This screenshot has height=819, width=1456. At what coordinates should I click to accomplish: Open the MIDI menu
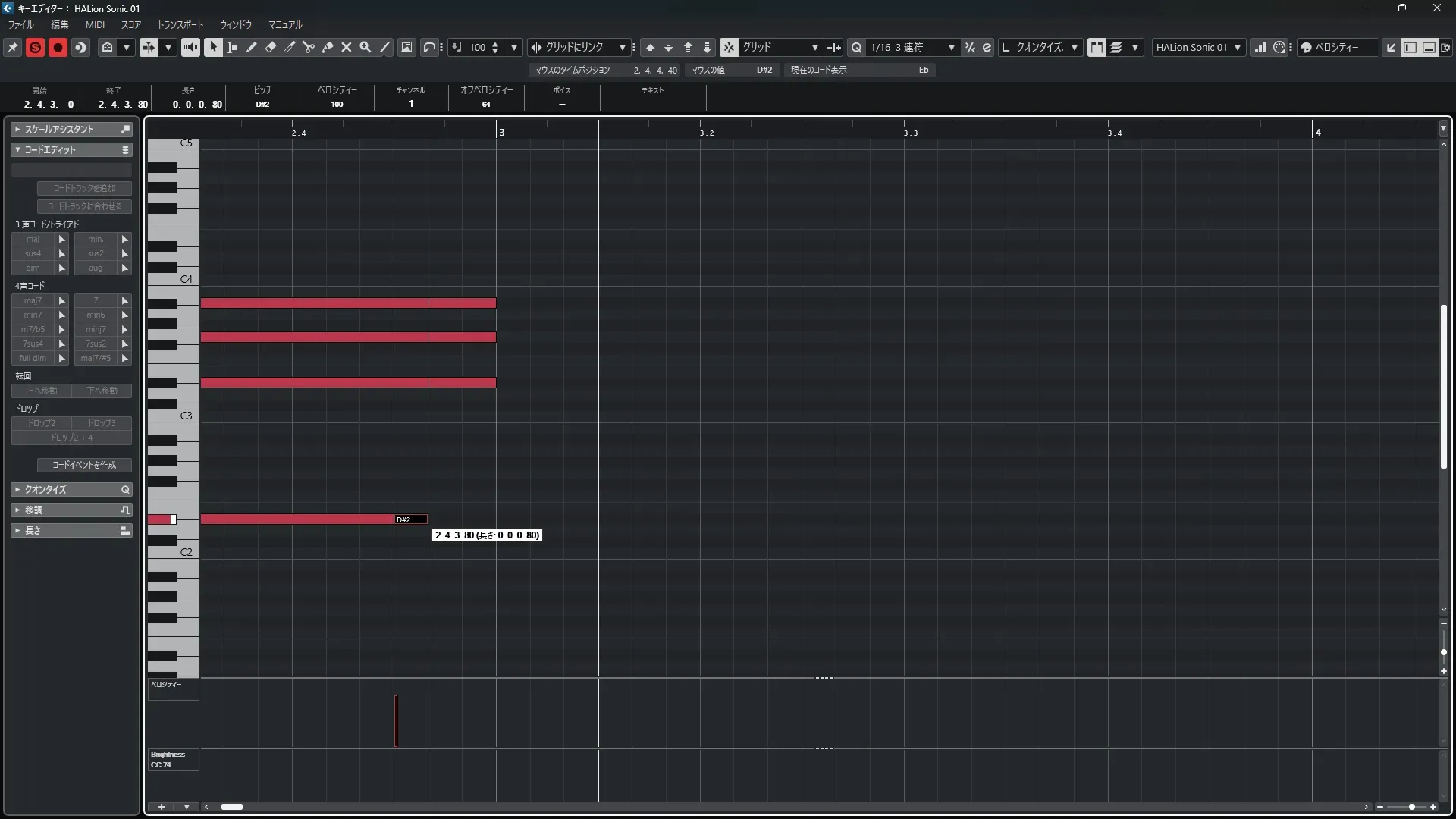[x=95, y=24]
